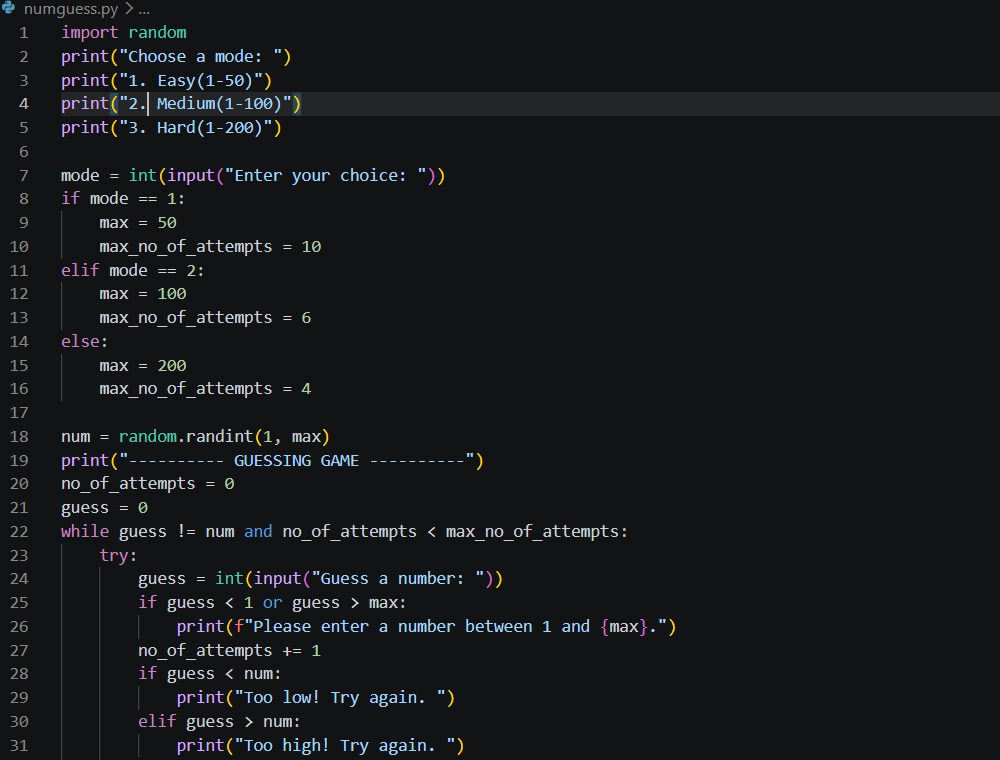Image resolution: width=1000 pixels, height=760 pixels.
Task: Select line number 1 in gutter
Action: tap(24, 33)
